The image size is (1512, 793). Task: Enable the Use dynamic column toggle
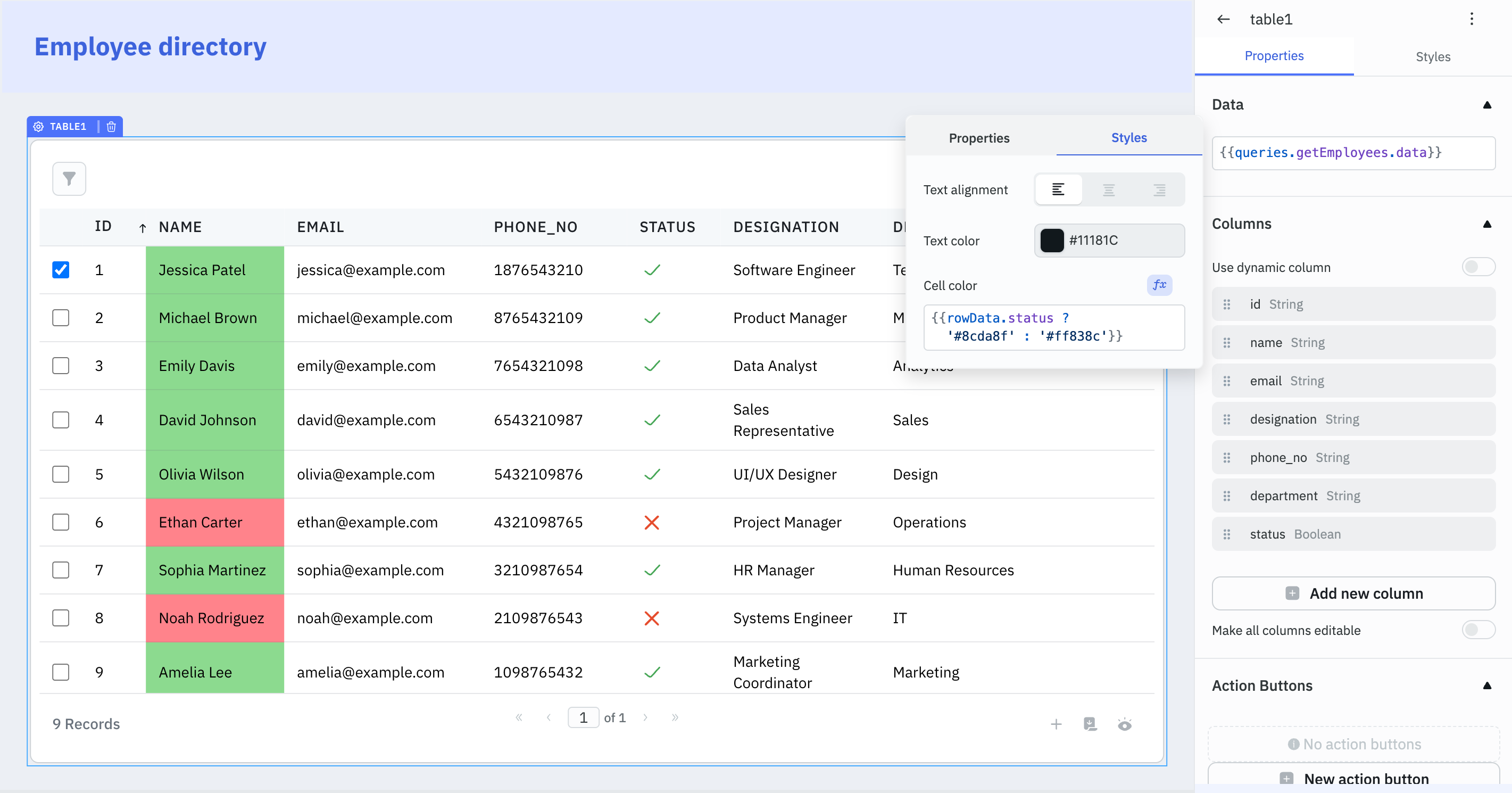tap(1477, 267)
